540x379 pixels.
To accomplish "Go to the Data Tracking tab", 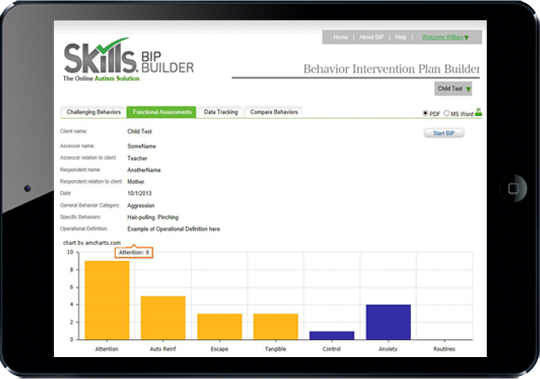I will (x=221, y=112).
